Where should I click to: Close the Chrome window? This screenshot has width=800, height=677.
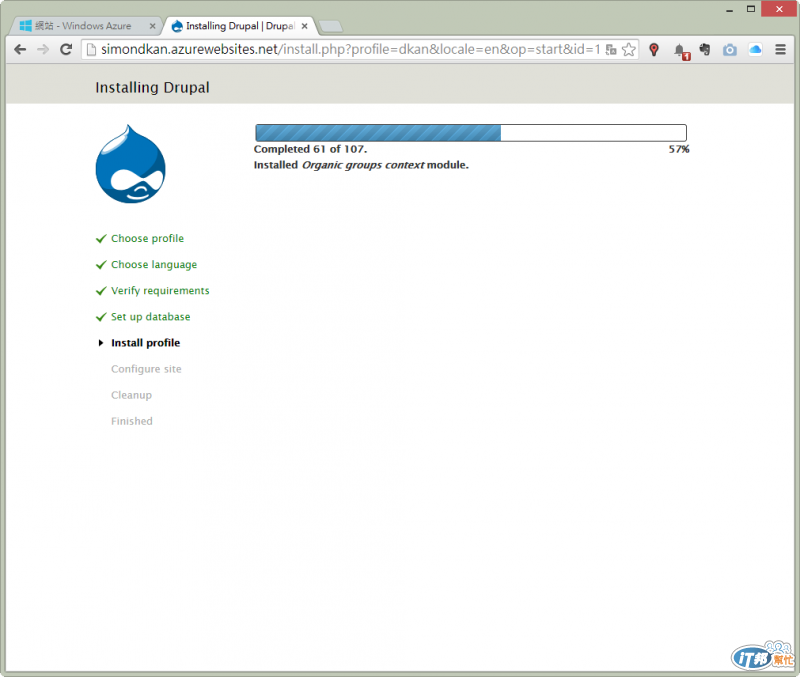[779, 9]
